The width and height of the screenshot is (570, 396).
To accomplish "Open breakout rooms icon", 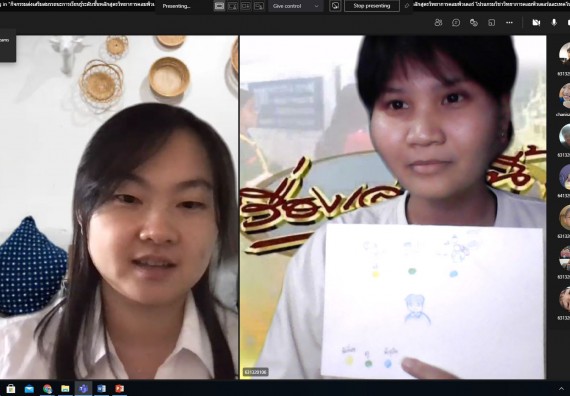I will click(491, 23).
